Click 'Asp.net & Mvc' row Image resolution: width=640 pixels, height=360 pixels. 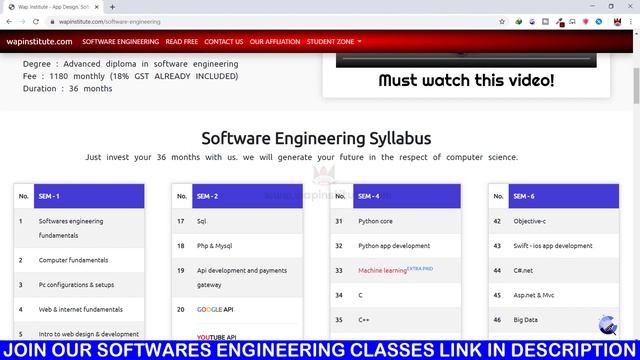[553, 295]
